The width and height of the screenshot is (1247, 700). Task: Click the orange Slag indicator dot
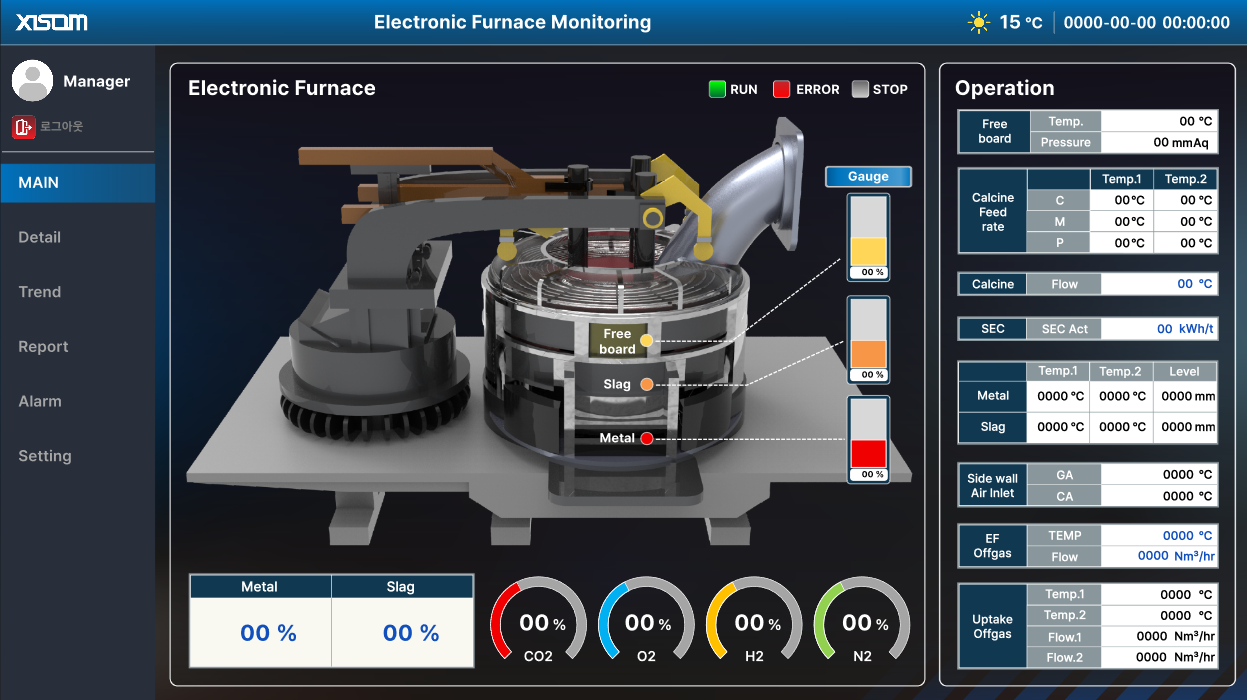pyautogui.click(x=647, y=384)
